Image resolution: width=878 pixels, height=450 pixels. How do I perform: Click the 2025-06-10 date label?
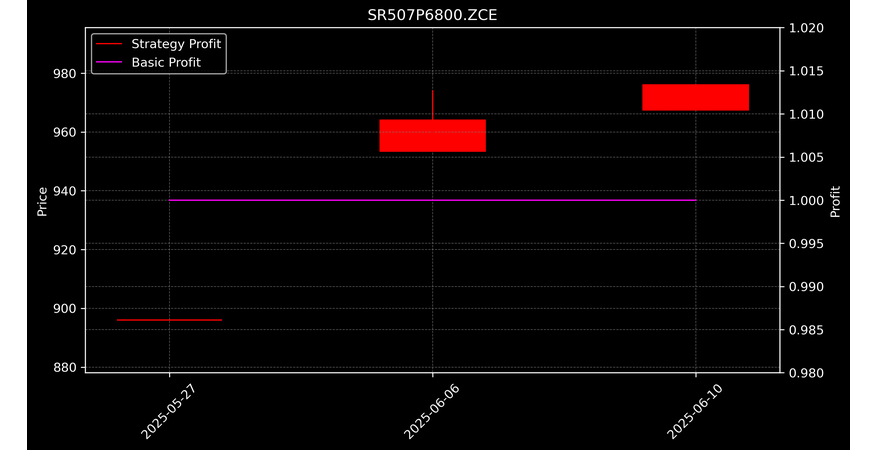click(695, 412)
